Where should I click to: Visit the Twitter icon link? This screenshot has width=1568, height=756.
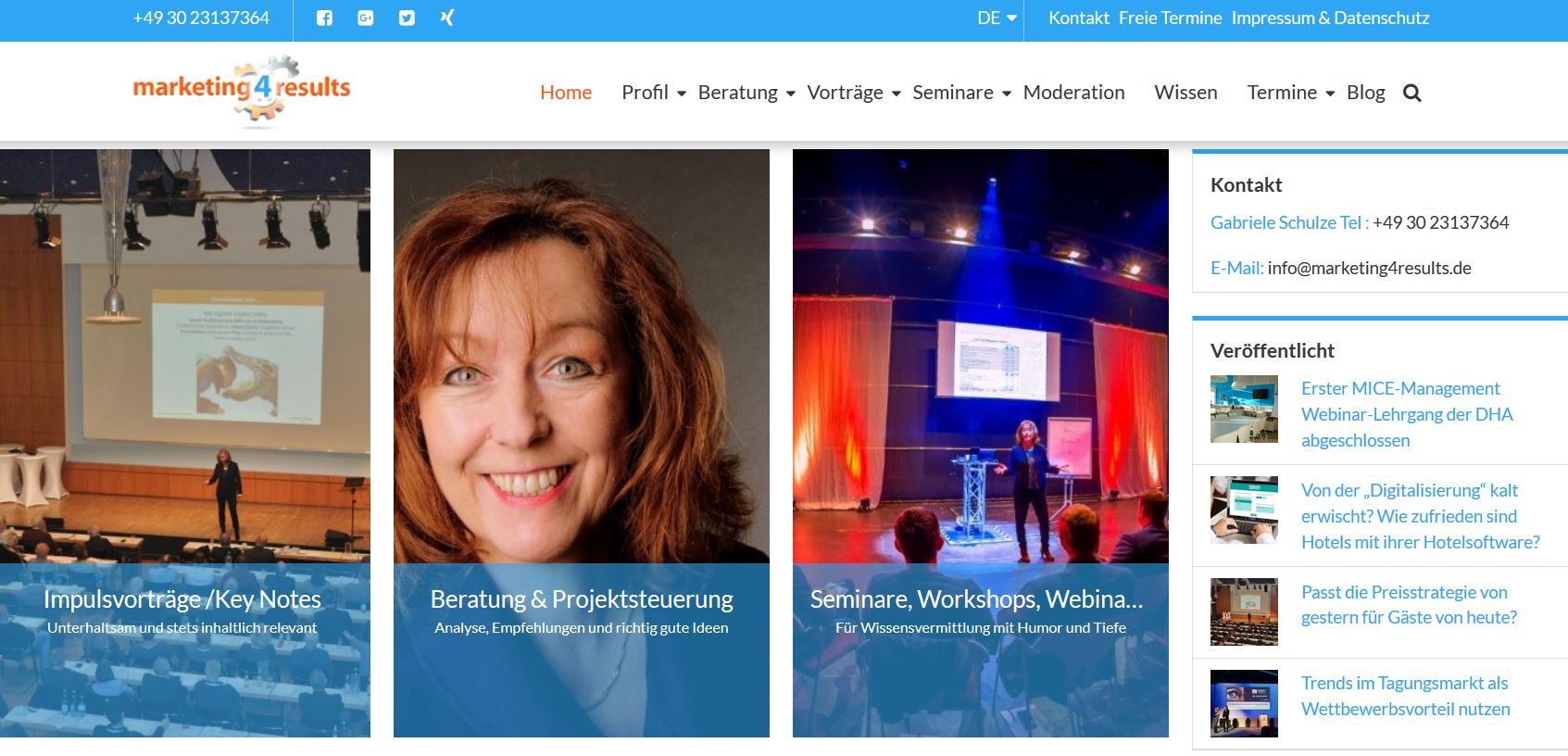[x=407, y=18]
